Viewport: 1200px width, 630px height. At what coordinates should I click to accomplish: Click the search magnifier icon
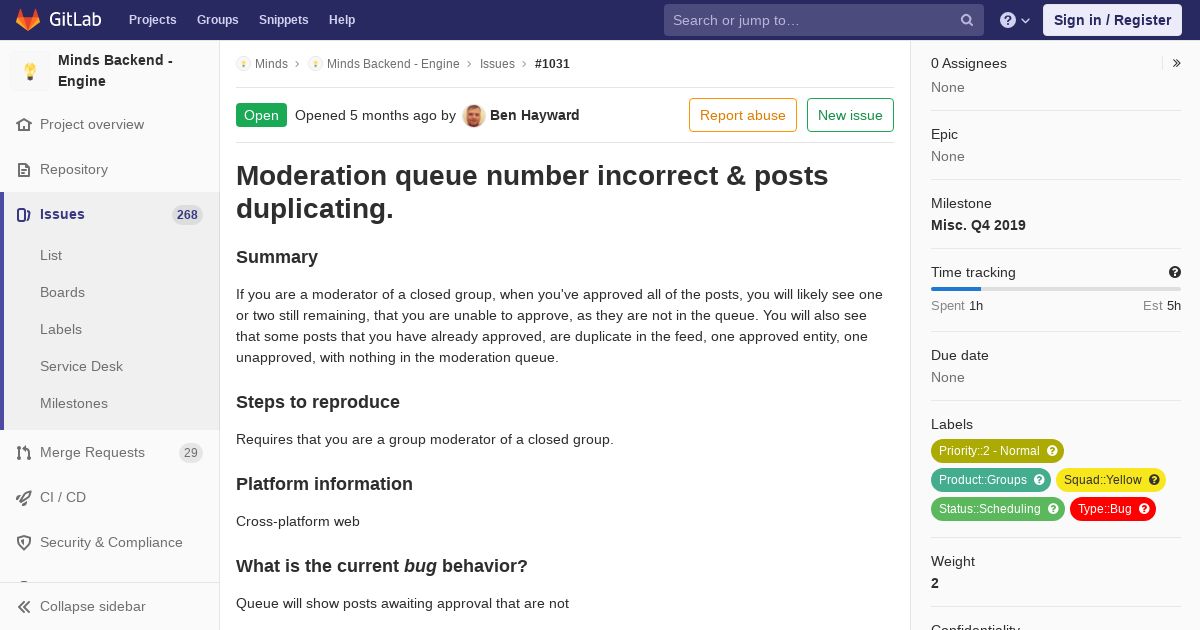point(967,20)
